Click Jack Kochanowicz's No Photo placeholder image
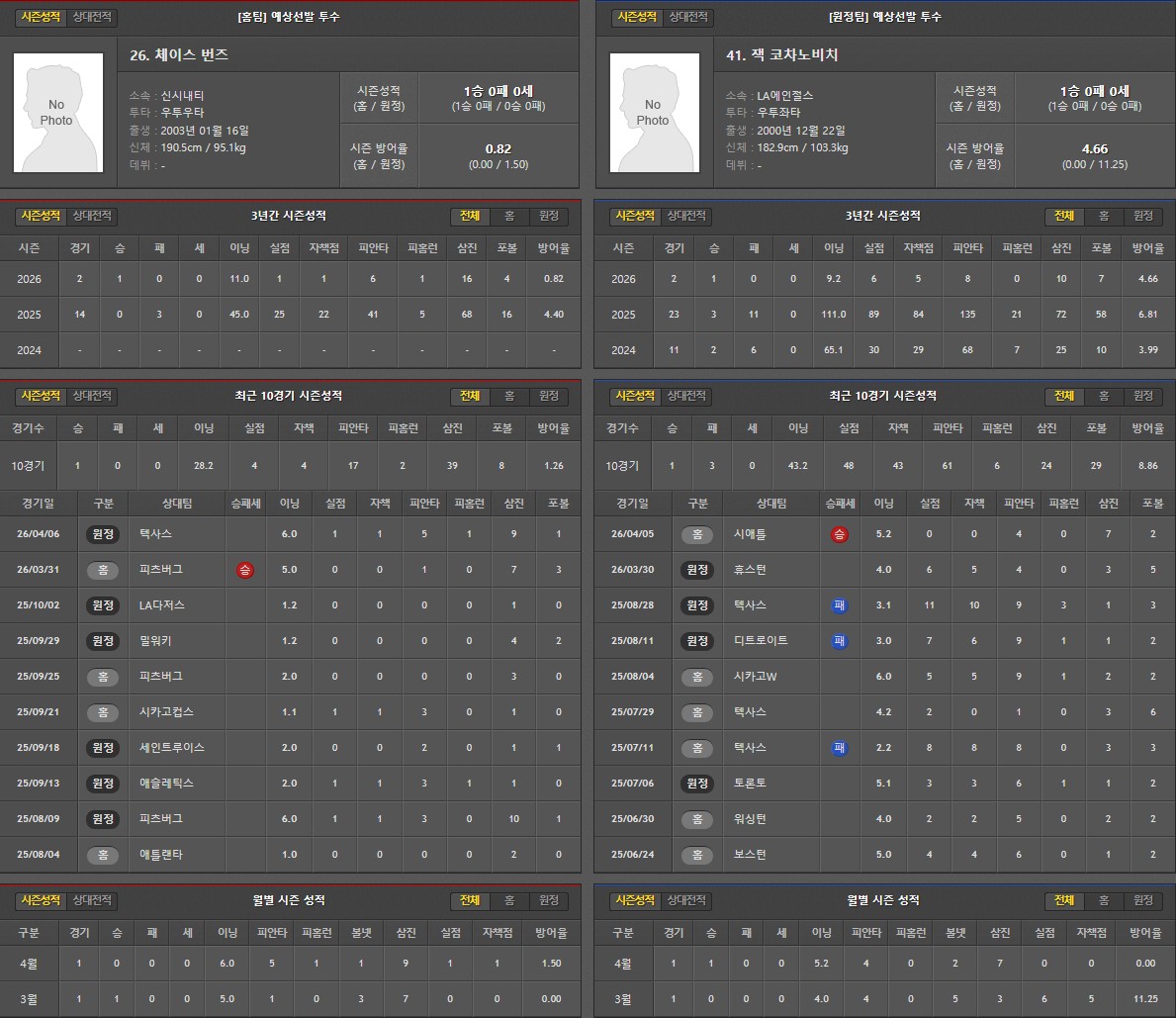Screen dimensions: 1176x1018 [653, 113]
